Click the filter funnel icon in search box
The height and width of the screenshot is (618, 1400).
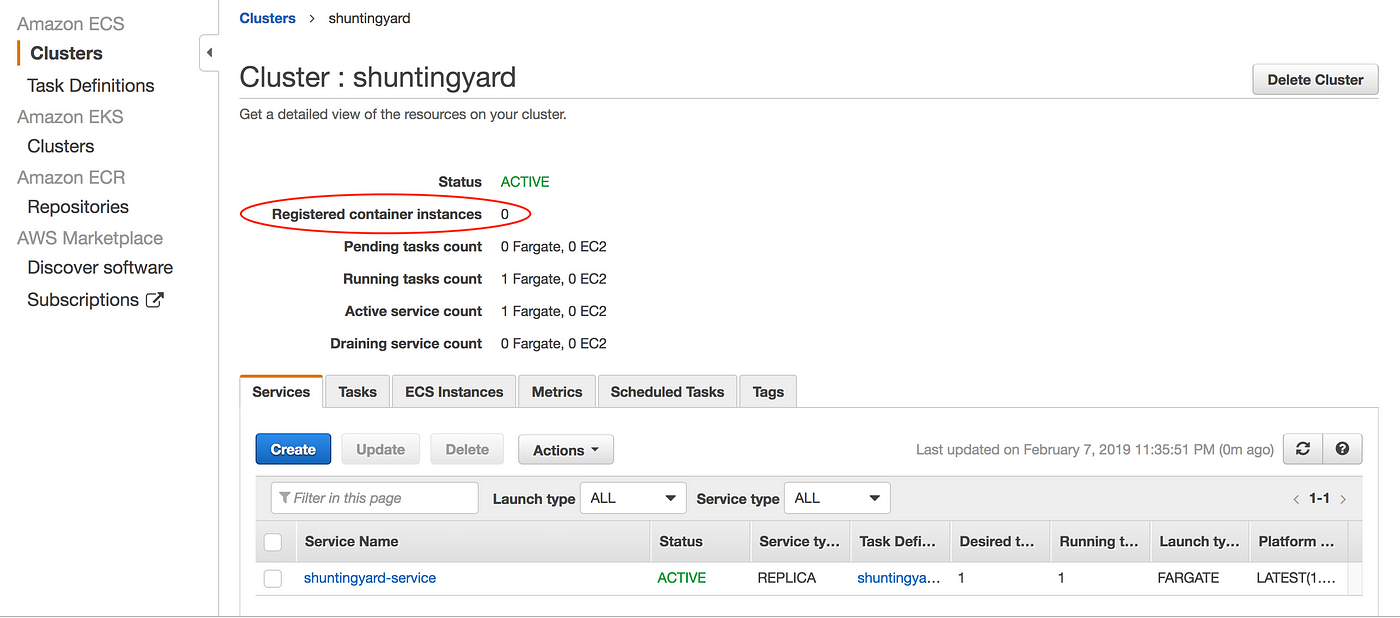(x=285, y=498)
